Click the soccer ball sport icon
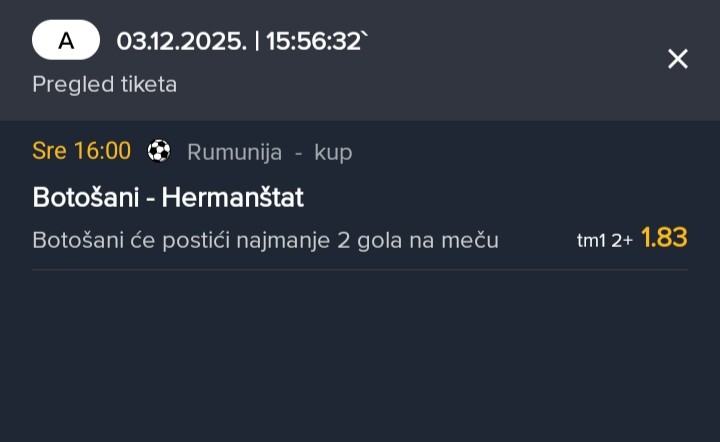 (x=159, y=151)
